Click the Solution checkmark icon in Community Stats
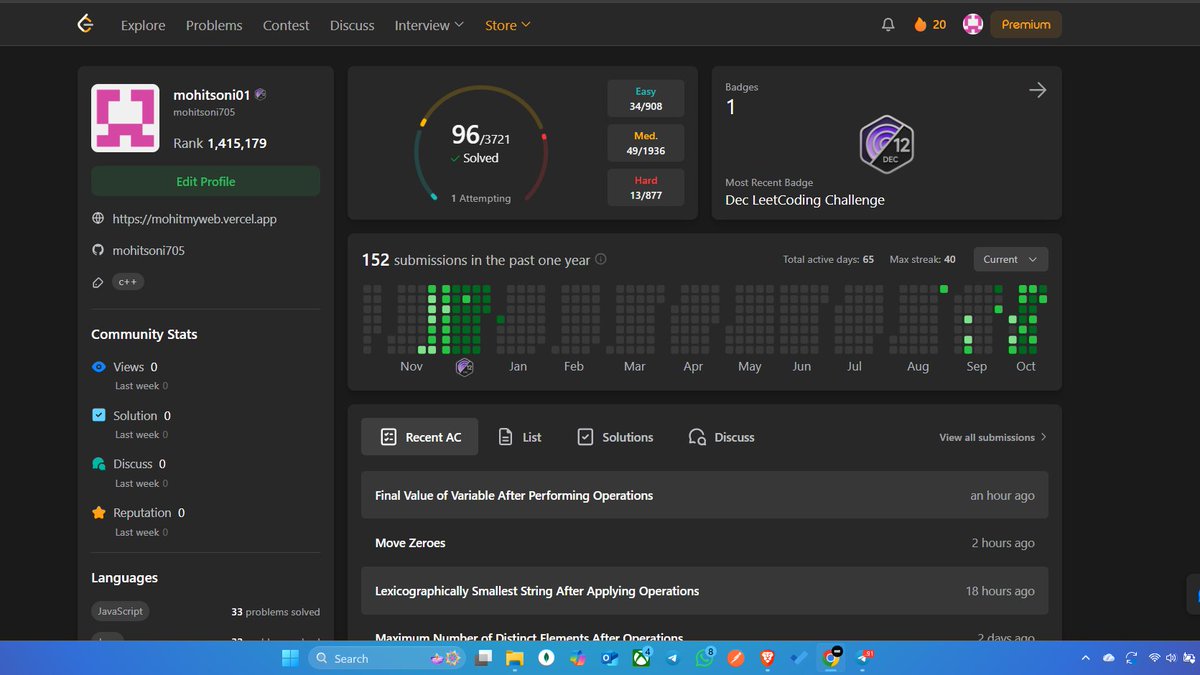The image size is (1200, 675). pos(99,415)
